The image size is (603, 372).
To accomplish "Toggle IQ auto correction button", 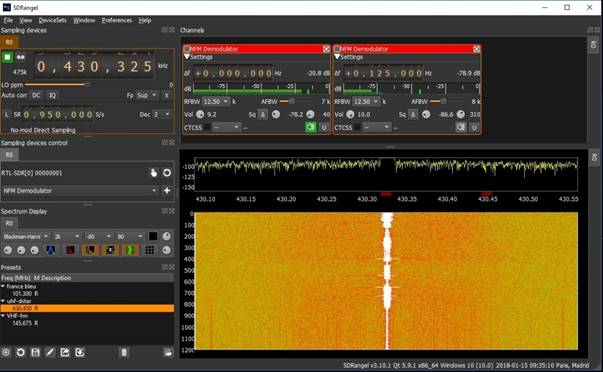I will tap(52, 95).
